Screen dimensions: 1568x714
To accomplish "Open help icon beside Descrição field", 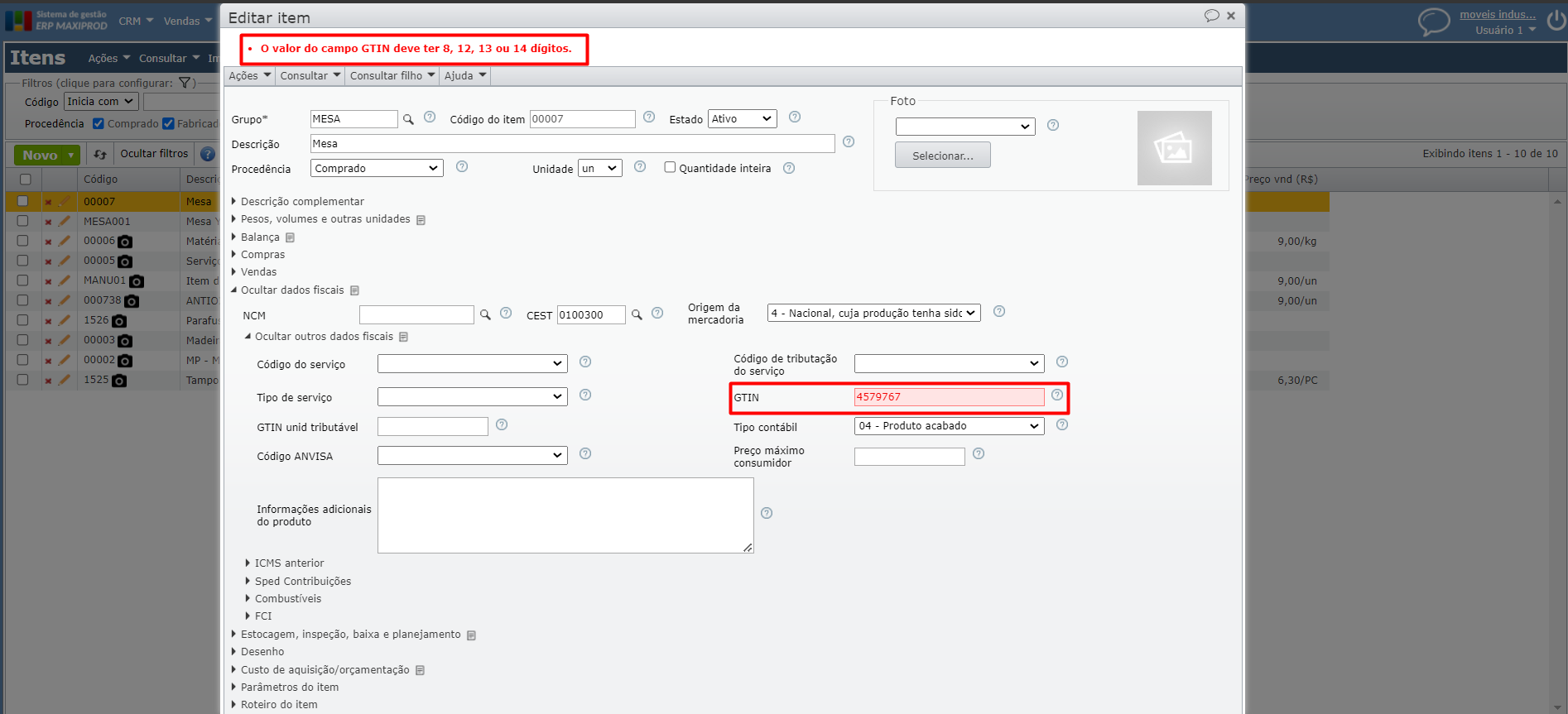I will click(849, 142).
